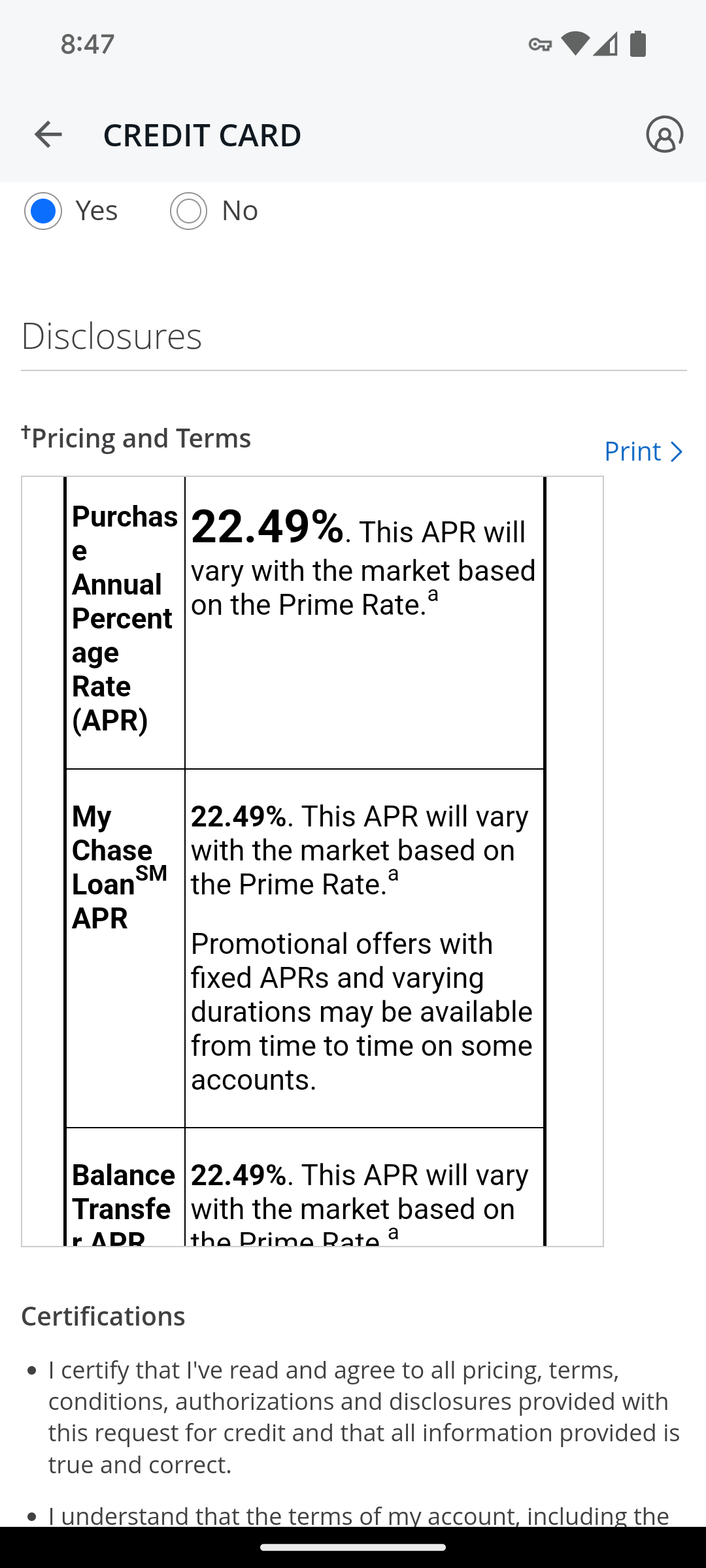
Task: Tap the 8:47 clock in status bar
Action: [88, 44]
